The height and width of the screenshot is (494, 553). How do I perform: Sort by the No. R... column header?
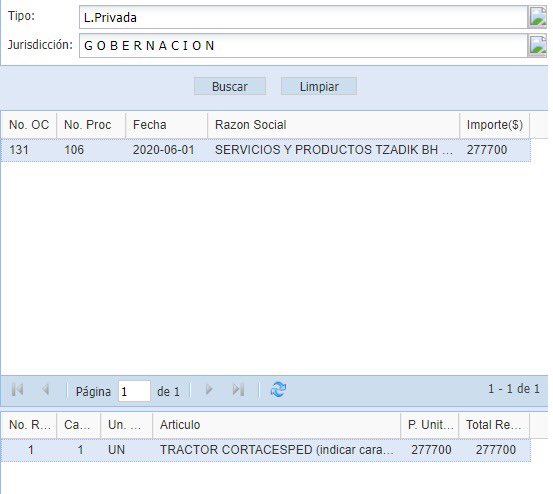pyautogui.click(x=29, y=425)
